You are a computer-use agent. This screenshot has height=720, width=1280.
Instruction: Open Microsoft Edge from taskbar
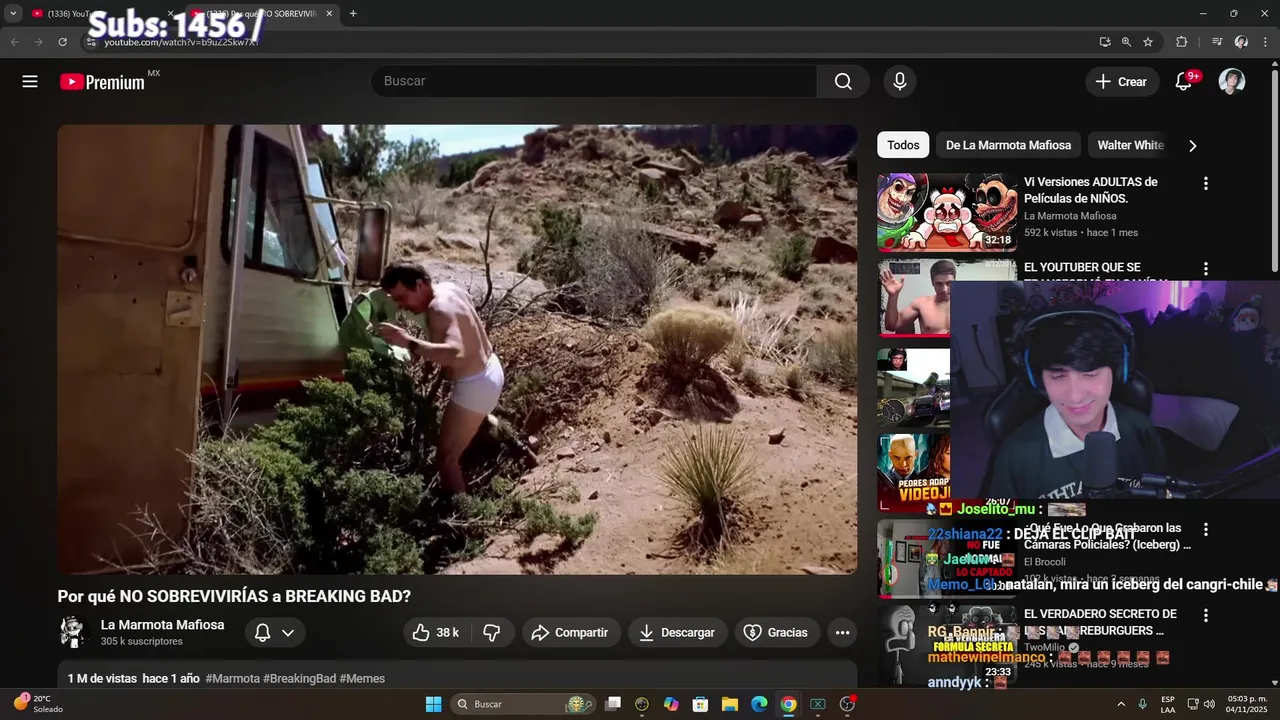pos(759,704)
